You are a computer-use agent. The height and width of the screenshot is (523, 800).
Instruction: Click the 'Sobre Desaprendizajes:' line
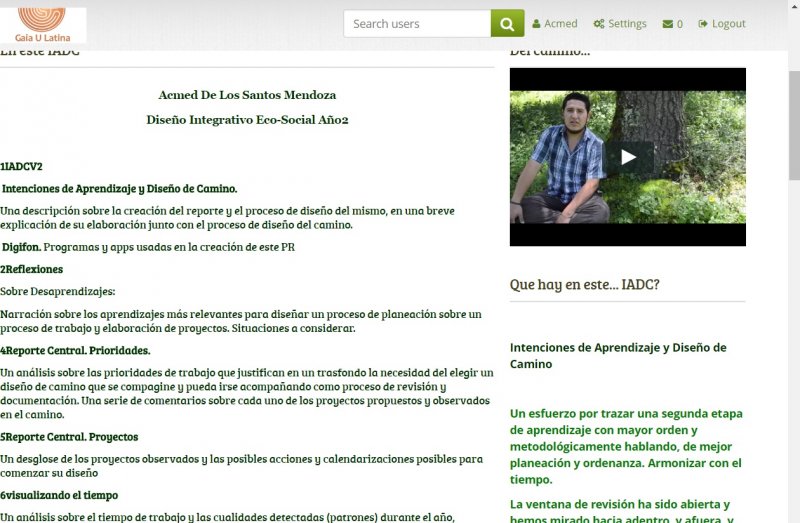(58, 291)
